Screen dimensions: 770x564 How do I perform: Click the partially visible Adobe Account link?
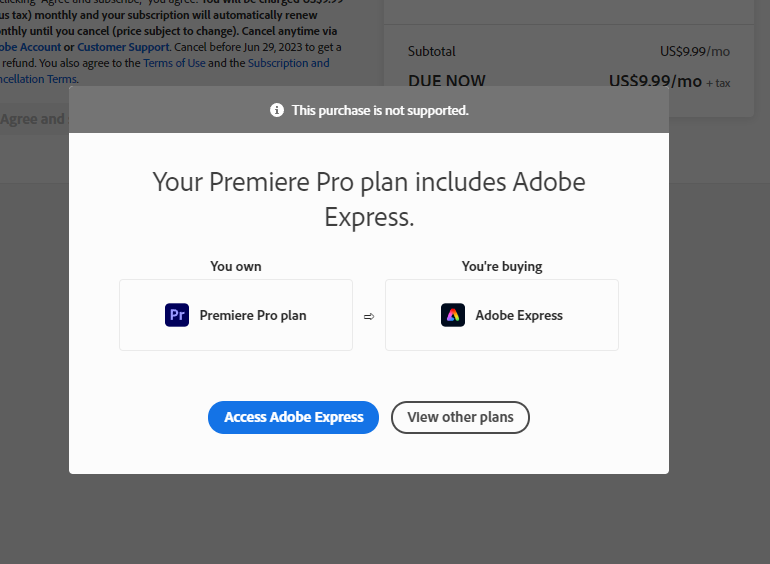pyautogui.click(x=30, y=47)
